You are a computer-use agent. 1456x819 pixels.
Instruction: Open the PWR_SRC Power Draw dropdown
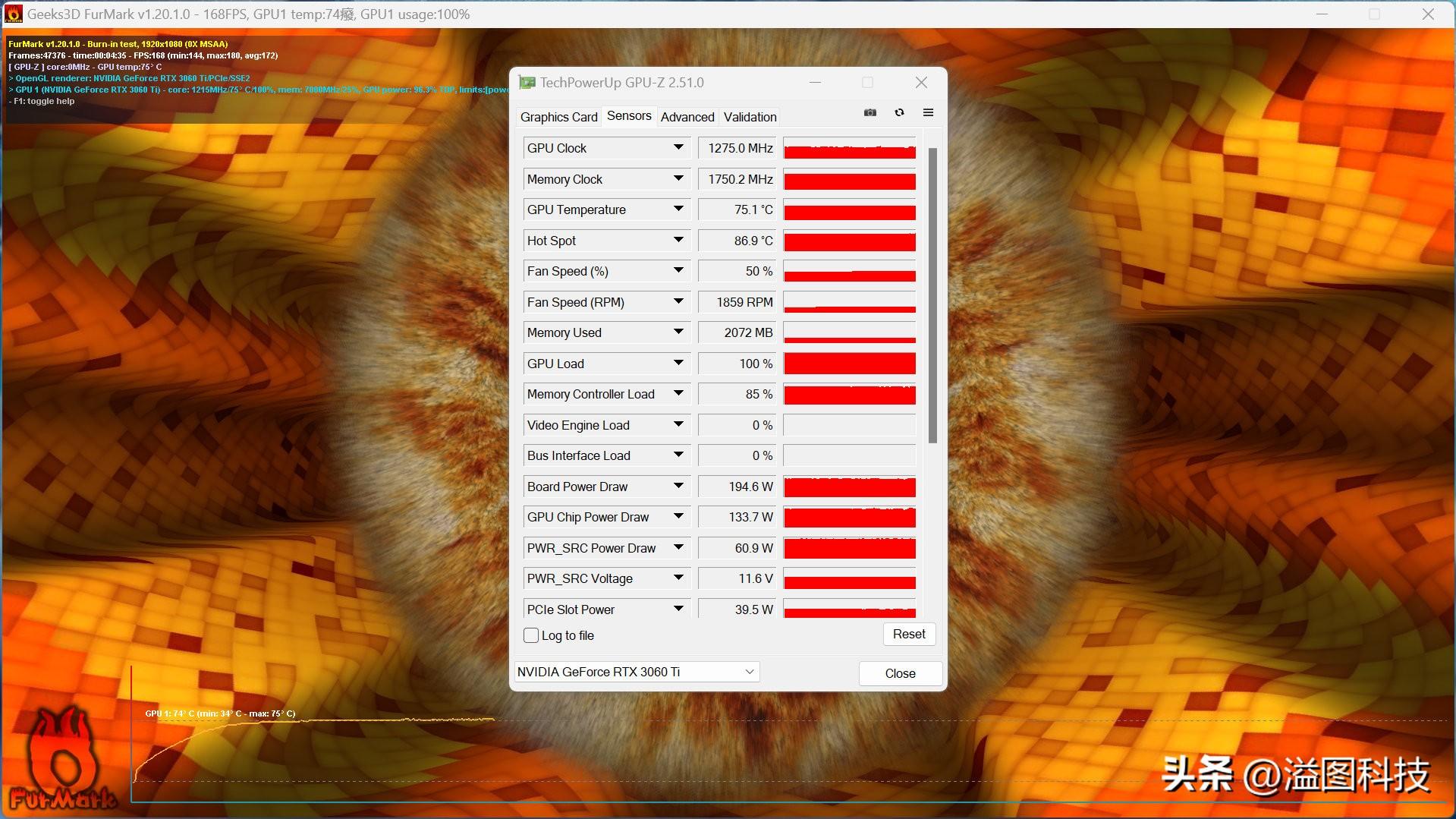(678, 548)
